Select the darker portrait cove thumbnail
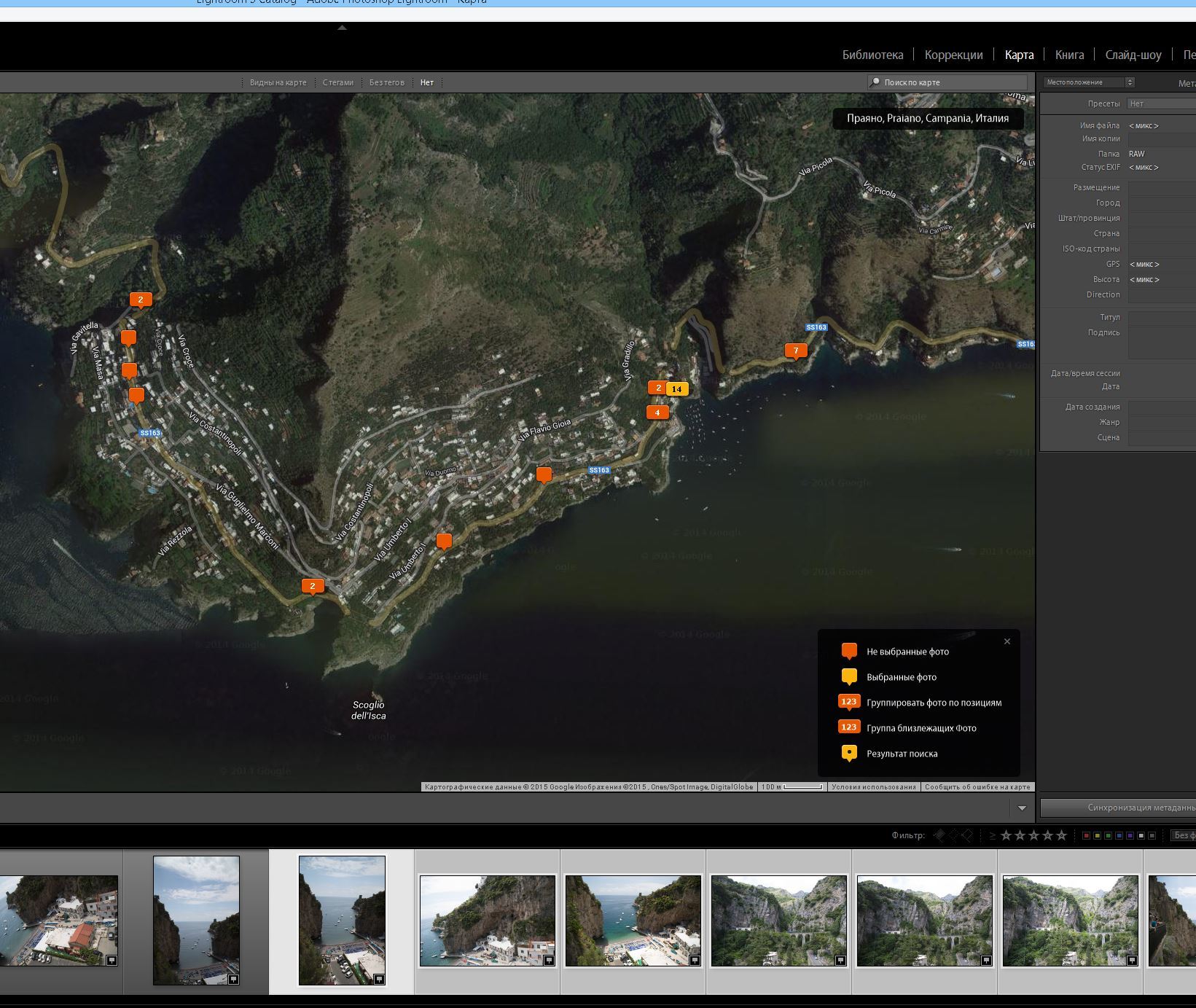The width and height of the screenshot is (1196, 1008). (196, 921)
